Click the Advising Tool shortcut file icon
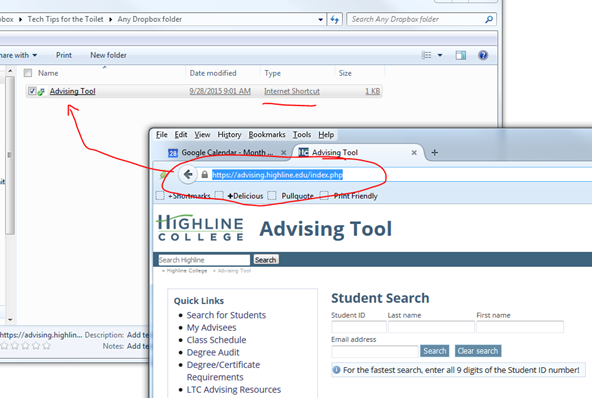The height and width of the screenshot is (398, 592). click(x=41, y=91)
